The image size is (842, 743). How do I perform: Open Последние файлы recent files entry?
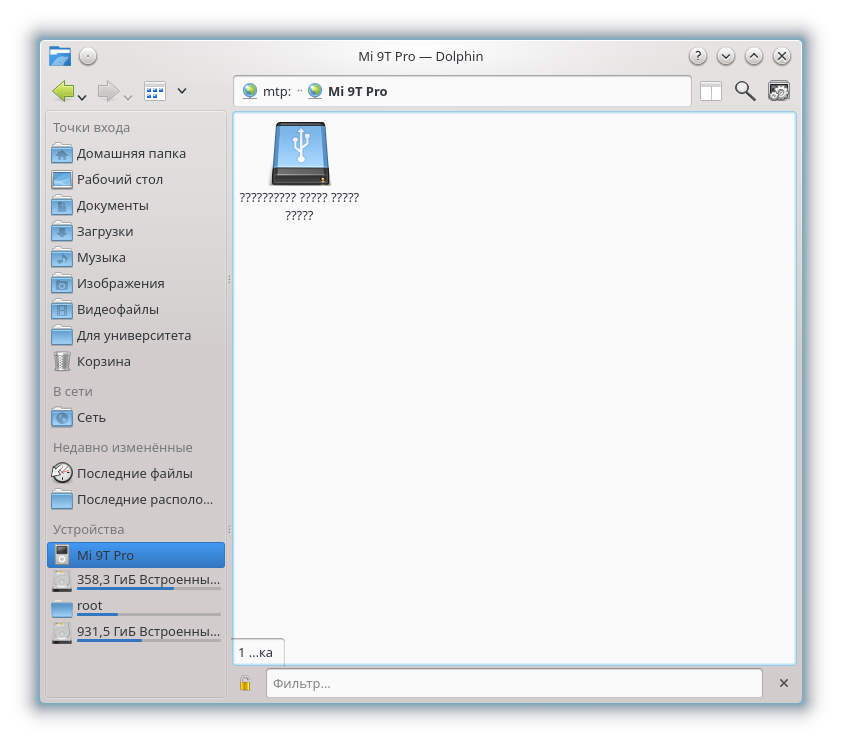click(x=134, y=473)
